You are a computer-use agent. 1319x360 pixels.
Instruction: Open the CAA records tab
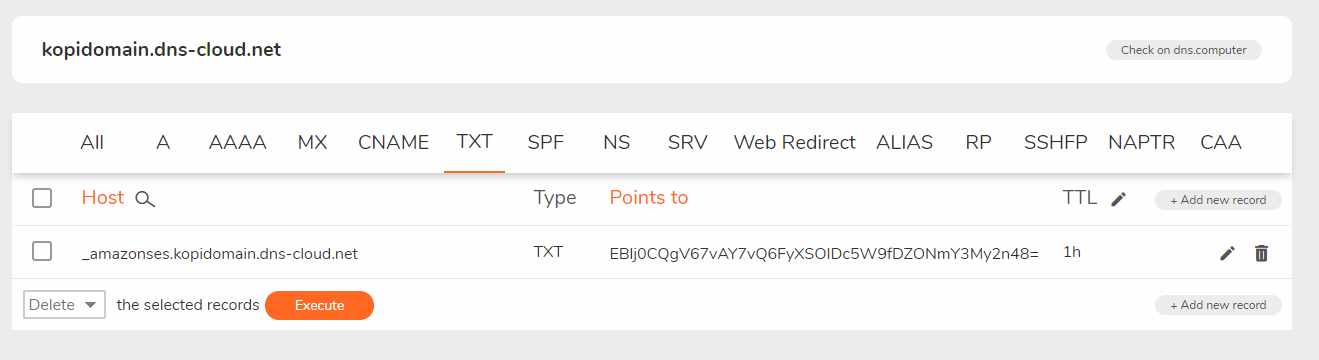point(1221,142)
